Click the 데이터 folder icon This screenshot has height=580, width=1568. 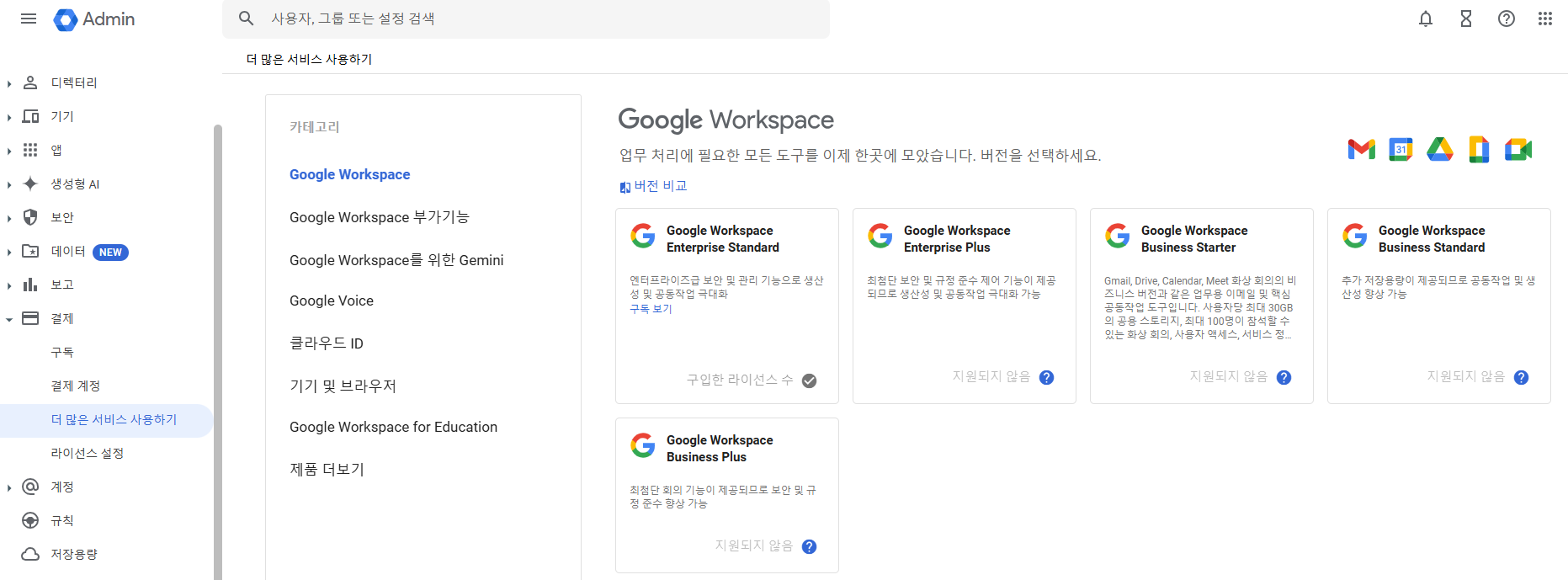click(x=30, y=251)
